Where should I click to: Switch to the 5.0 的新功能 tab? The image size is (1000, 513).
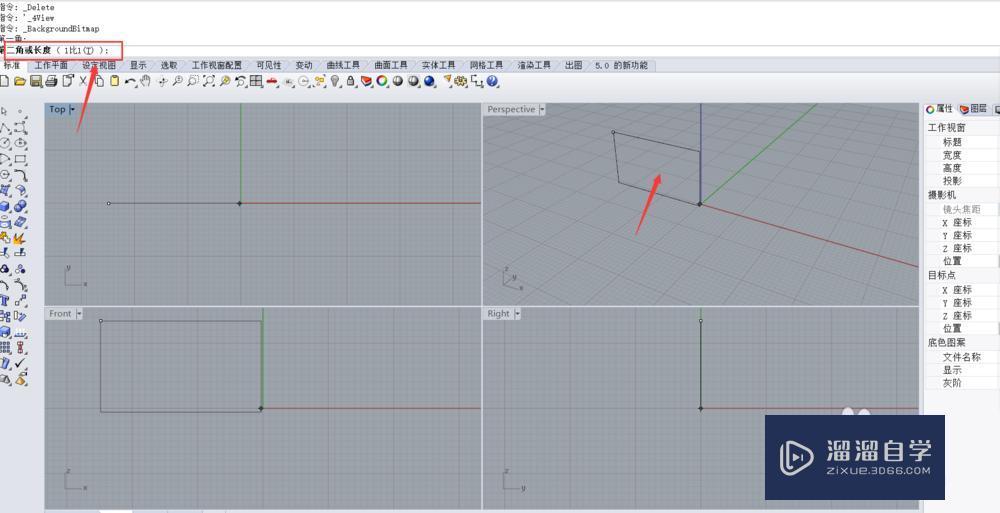point(621,65)
